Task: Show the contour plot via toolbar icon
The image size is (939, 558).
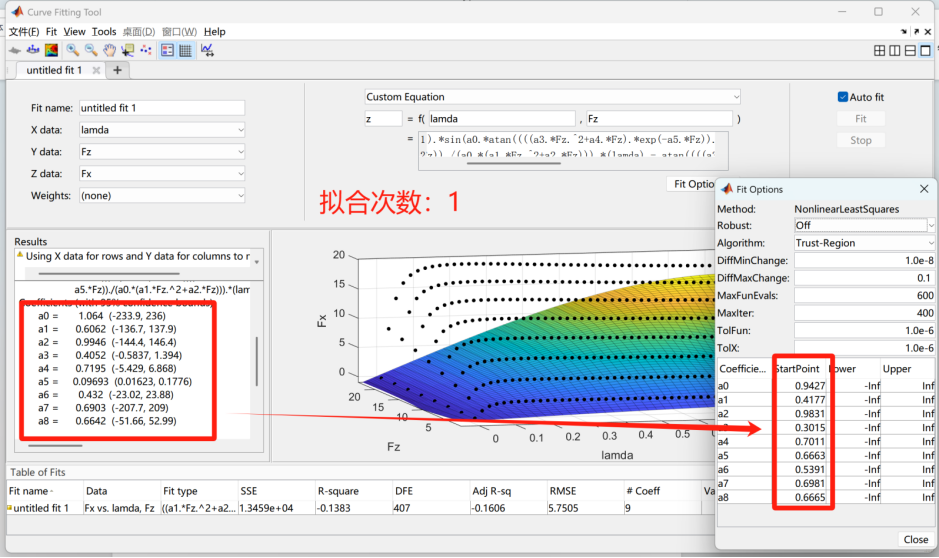Action: click(x=52, y=50)
